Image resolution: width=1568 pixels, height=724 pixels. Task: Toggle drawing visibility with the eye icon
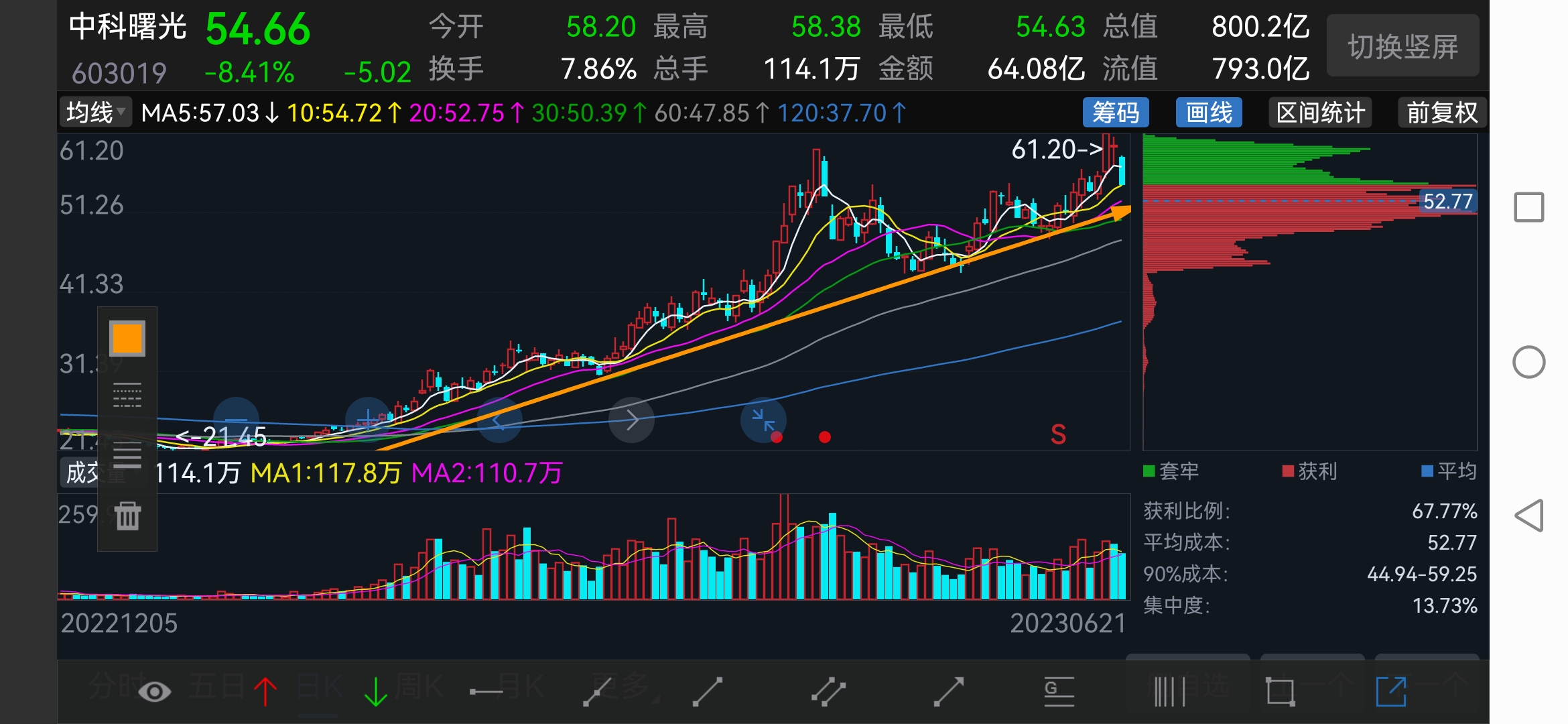tap(155, 691)
